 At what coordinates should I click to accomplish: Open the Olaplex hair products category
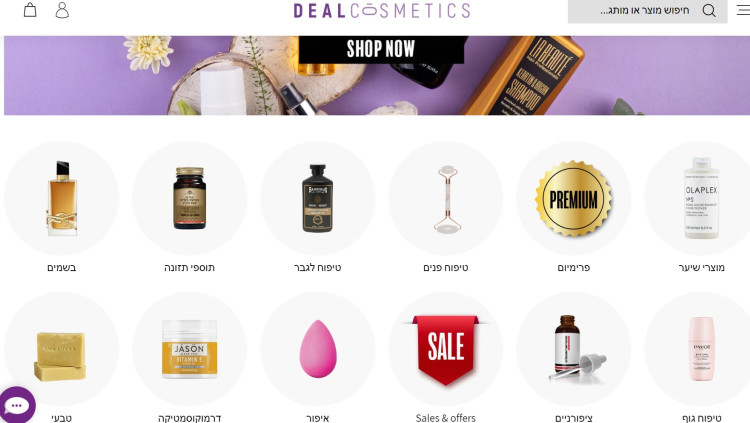click(701, 198)
